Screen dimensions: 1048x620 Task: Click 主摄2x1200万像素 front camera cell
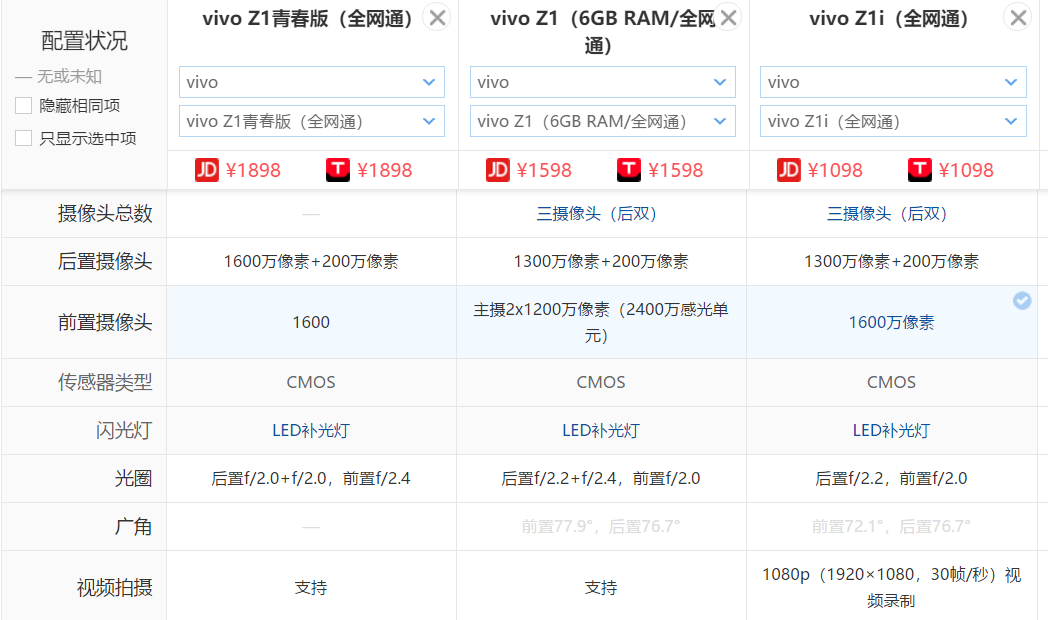601,323
